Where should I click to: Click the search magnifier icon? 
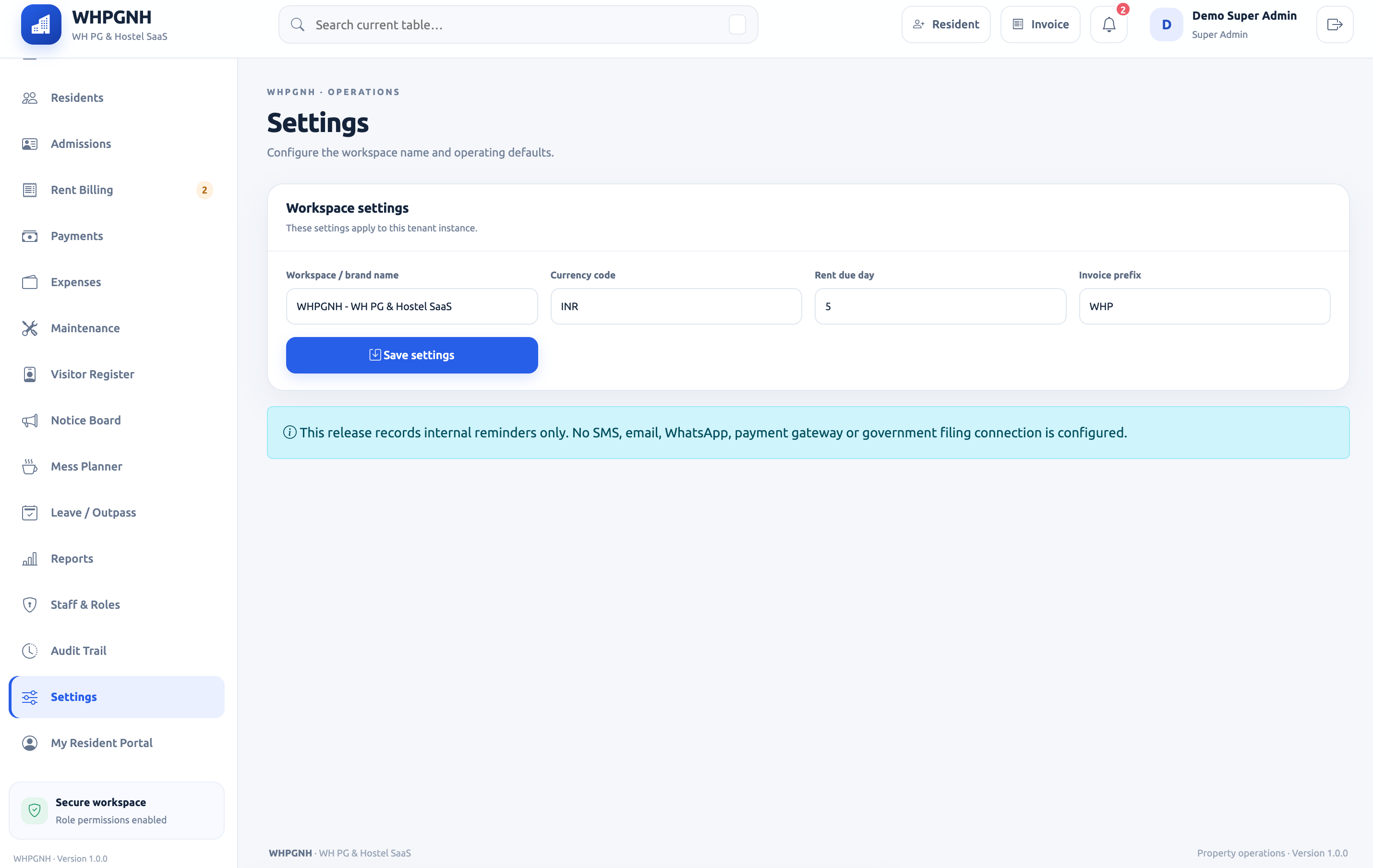click(297, 24)
